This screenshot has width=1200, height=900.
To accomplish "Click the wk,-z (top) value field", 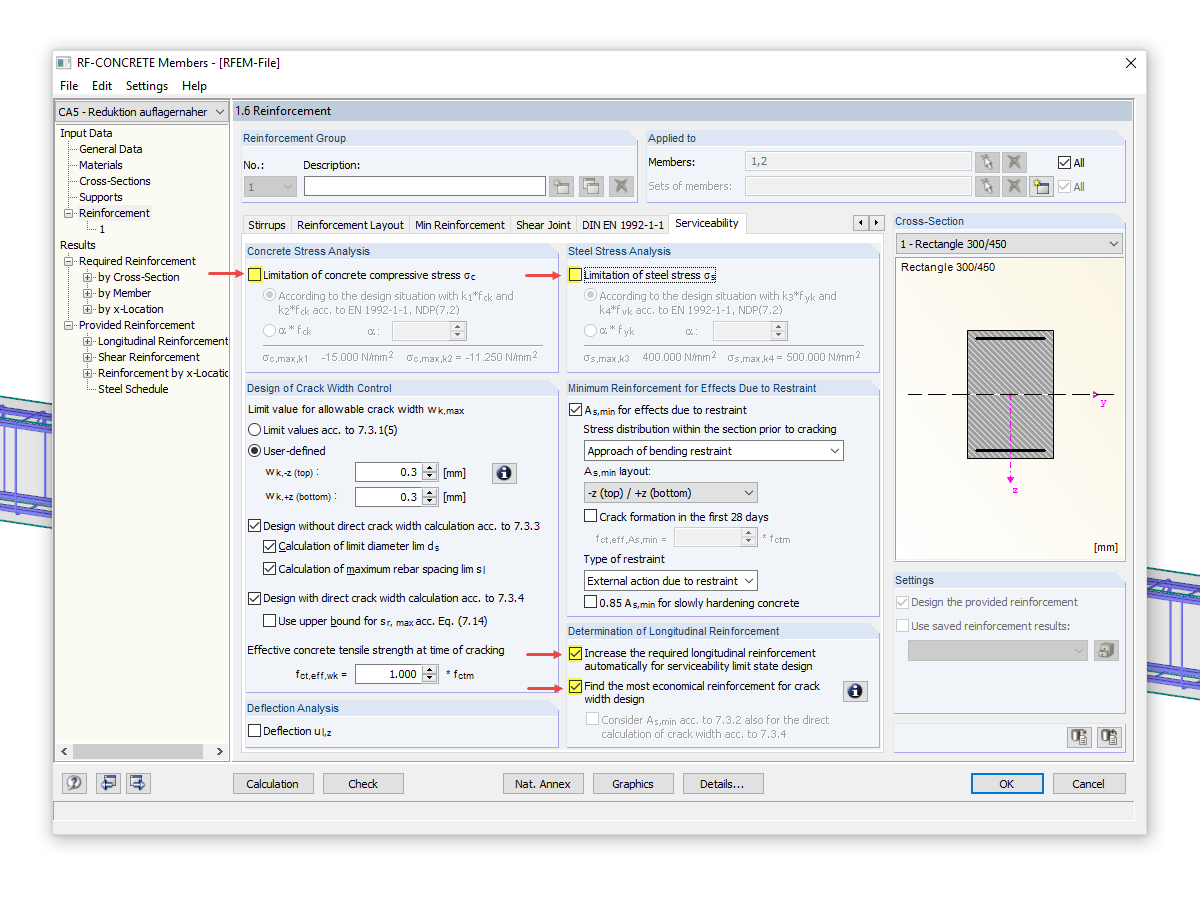I will 389,473.
